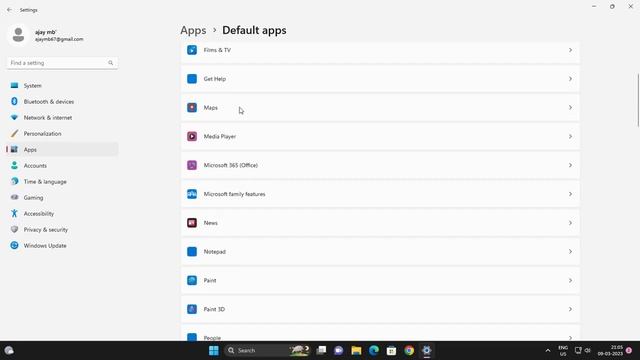Launch Microsoft Edge from taskbar
Viewport: 640px width, 360px height.
374,351
